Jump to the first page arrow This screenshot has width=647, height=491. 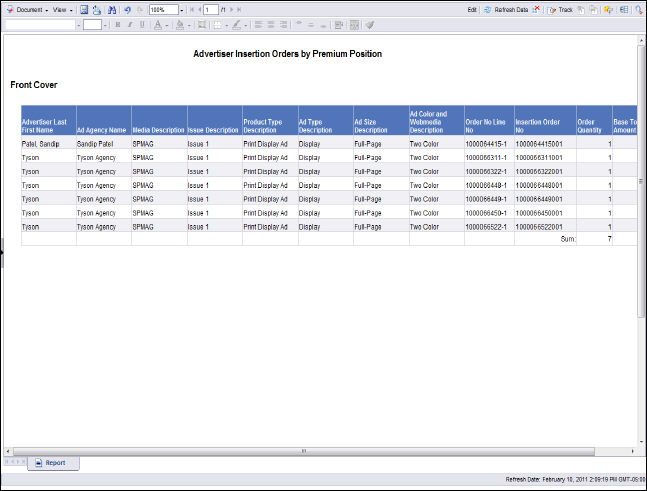(190, 9)
